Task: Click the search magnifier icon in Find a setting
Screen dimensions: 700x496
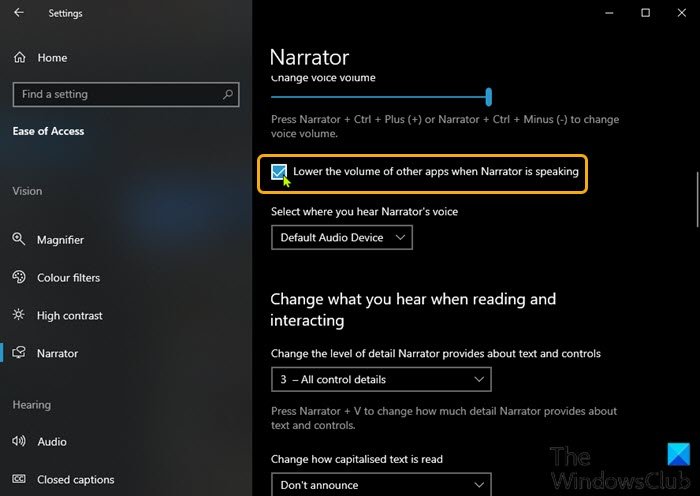Action: tap(228, 94)
